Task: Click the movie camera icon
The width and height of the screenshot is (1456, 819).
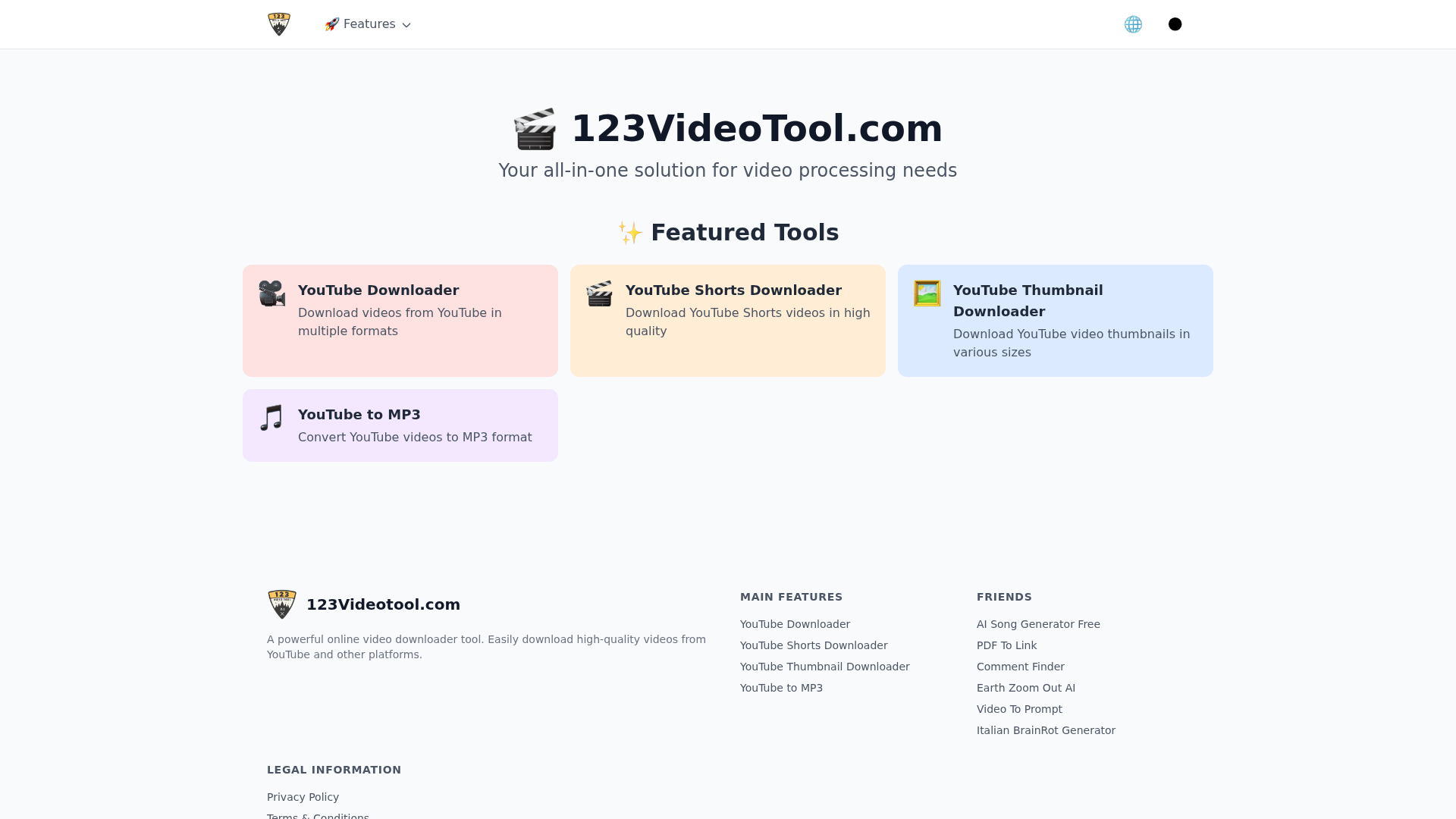Action: point(271,293)
